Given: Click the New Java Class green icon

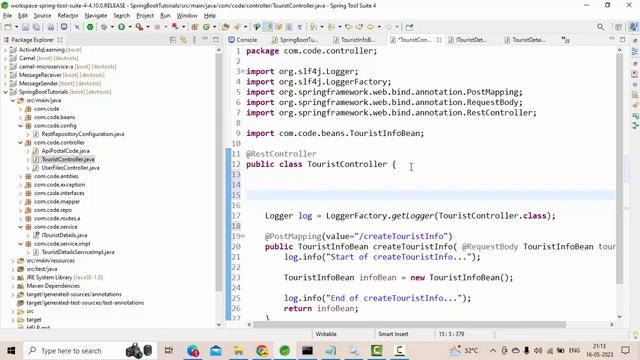Looking at the screenshot, I should coord(206,27).
